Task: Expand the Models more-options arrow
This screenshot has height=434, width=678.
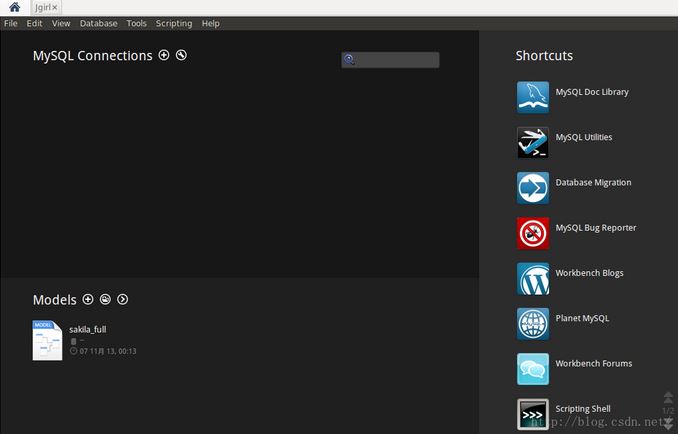Action: (123, 299)
